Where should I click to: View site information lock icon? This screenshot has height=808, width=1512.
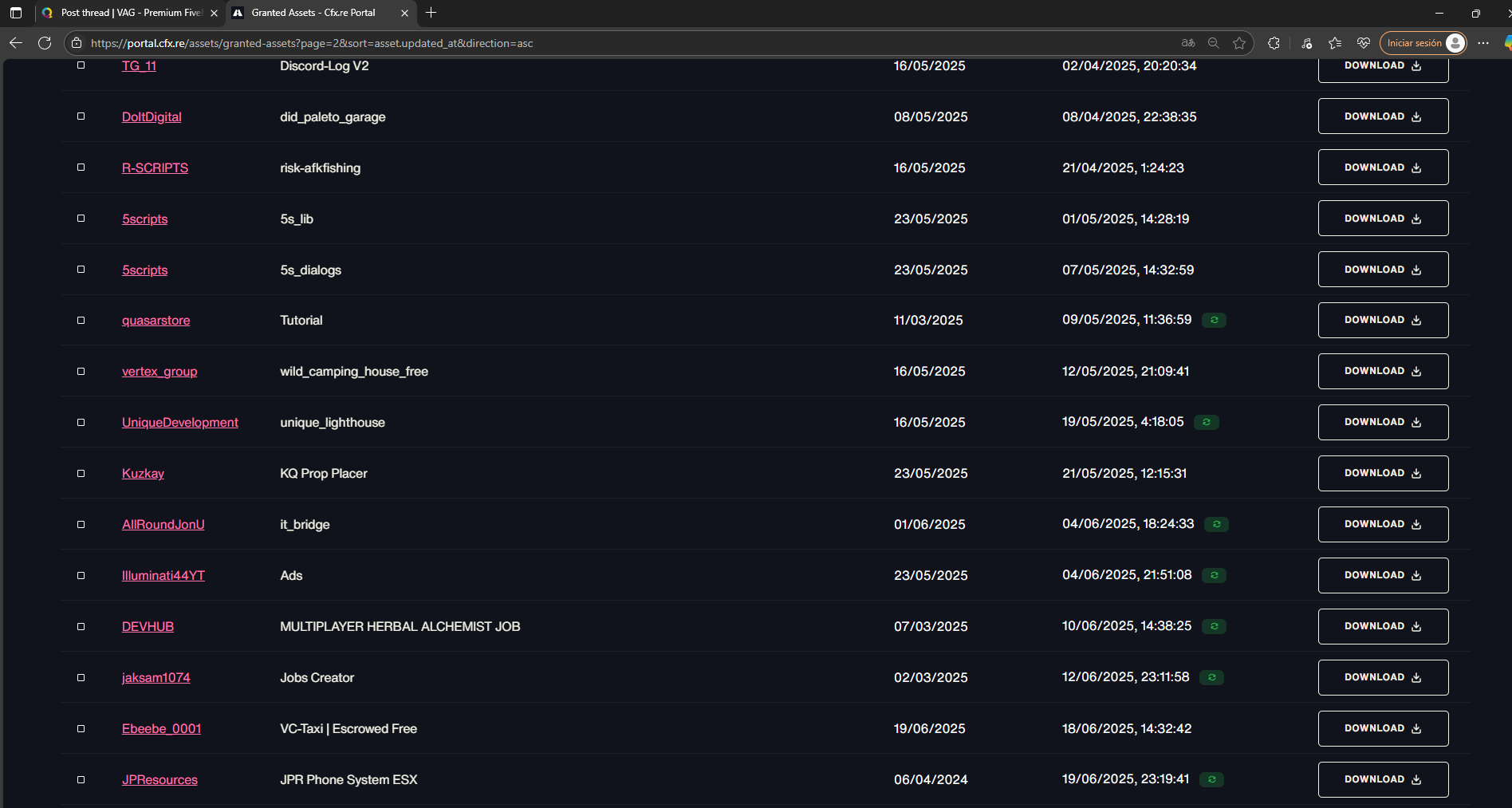click(77, 43)
